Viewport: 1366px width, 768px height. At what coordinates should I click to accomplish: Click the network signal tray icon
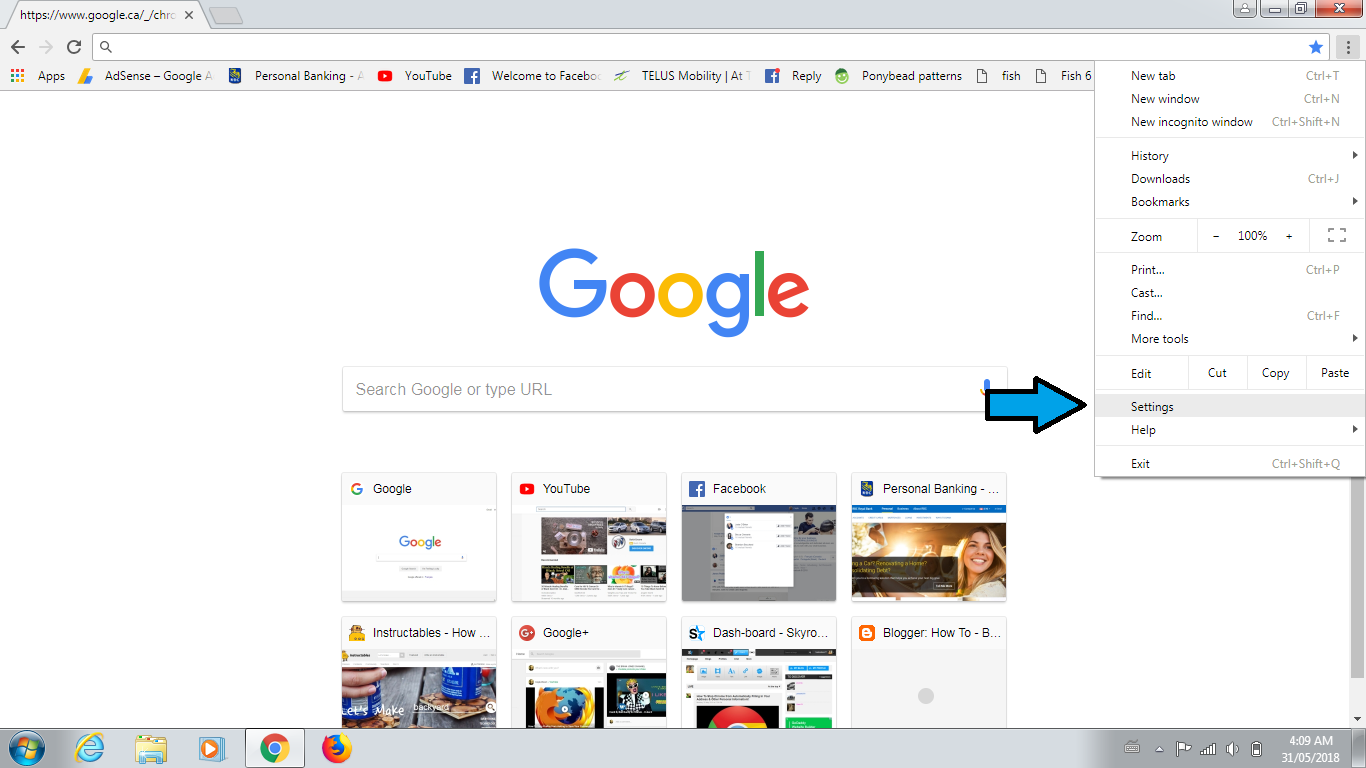(1208, 748)
